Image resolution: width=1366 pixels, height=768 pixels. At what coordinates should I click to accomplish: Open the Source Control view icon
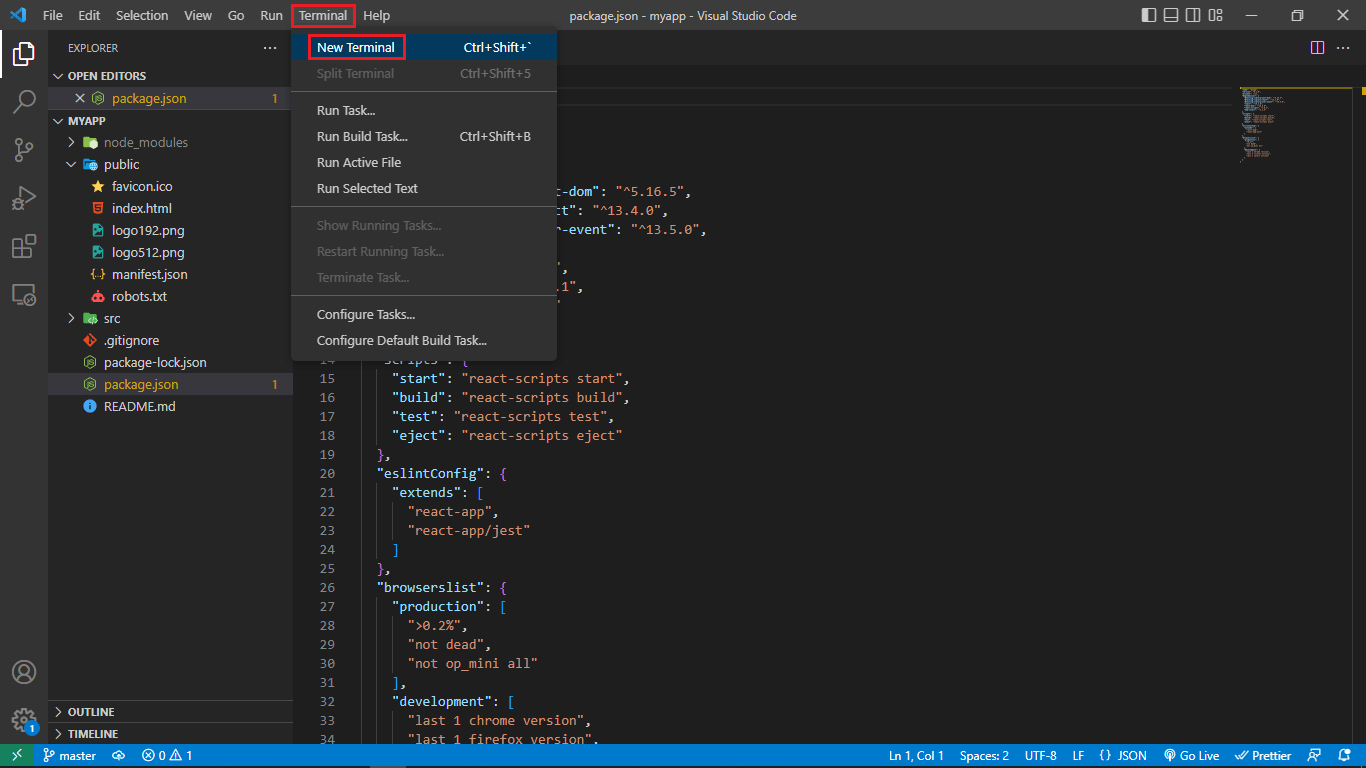tap(24, 150)
